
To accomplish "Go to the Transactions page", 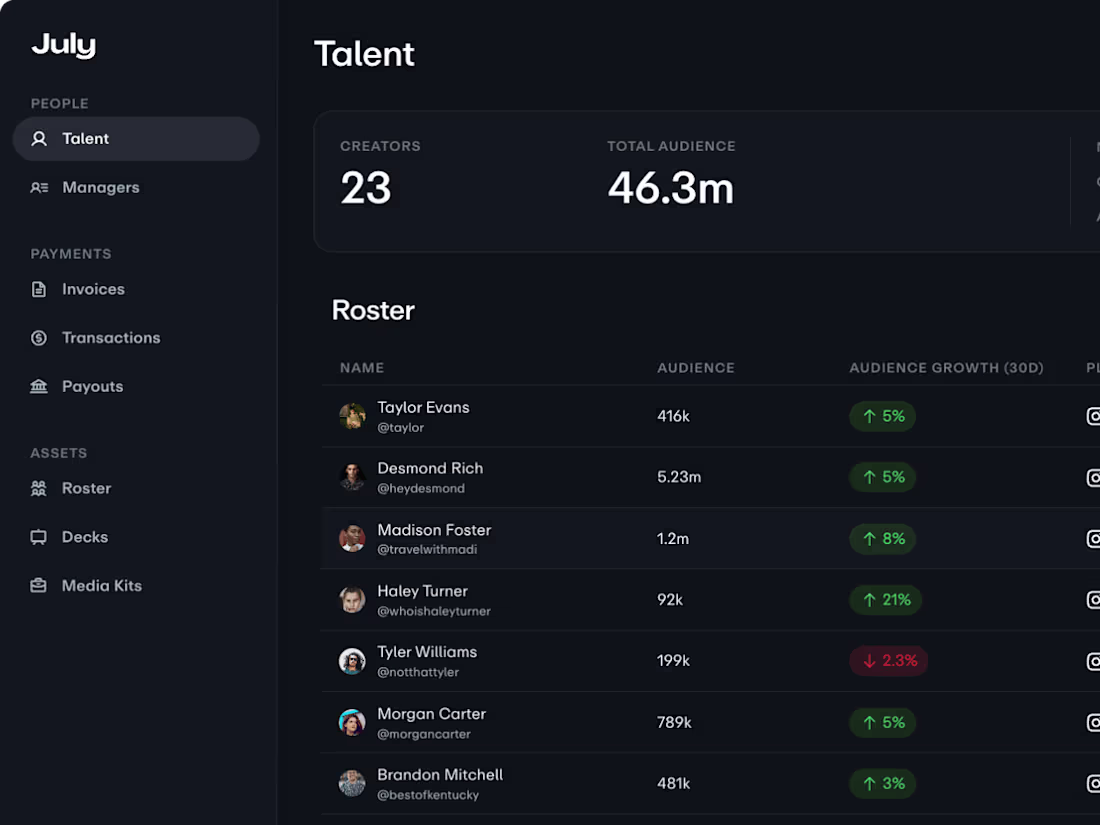I will (x=110, y=338).
